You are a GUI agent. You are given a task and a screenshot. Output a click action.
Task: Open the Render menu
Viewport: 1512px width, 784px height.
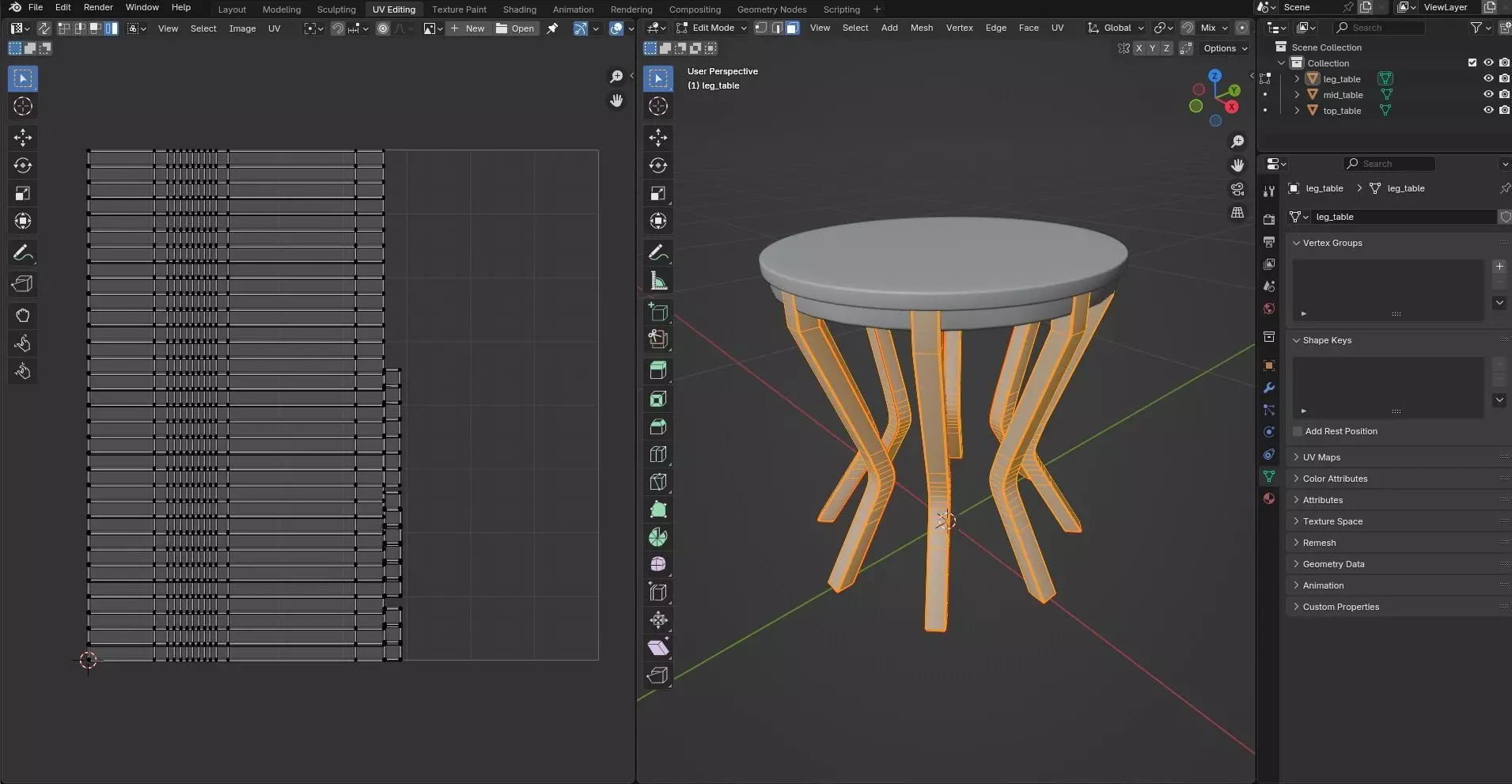tap(98, 7)
